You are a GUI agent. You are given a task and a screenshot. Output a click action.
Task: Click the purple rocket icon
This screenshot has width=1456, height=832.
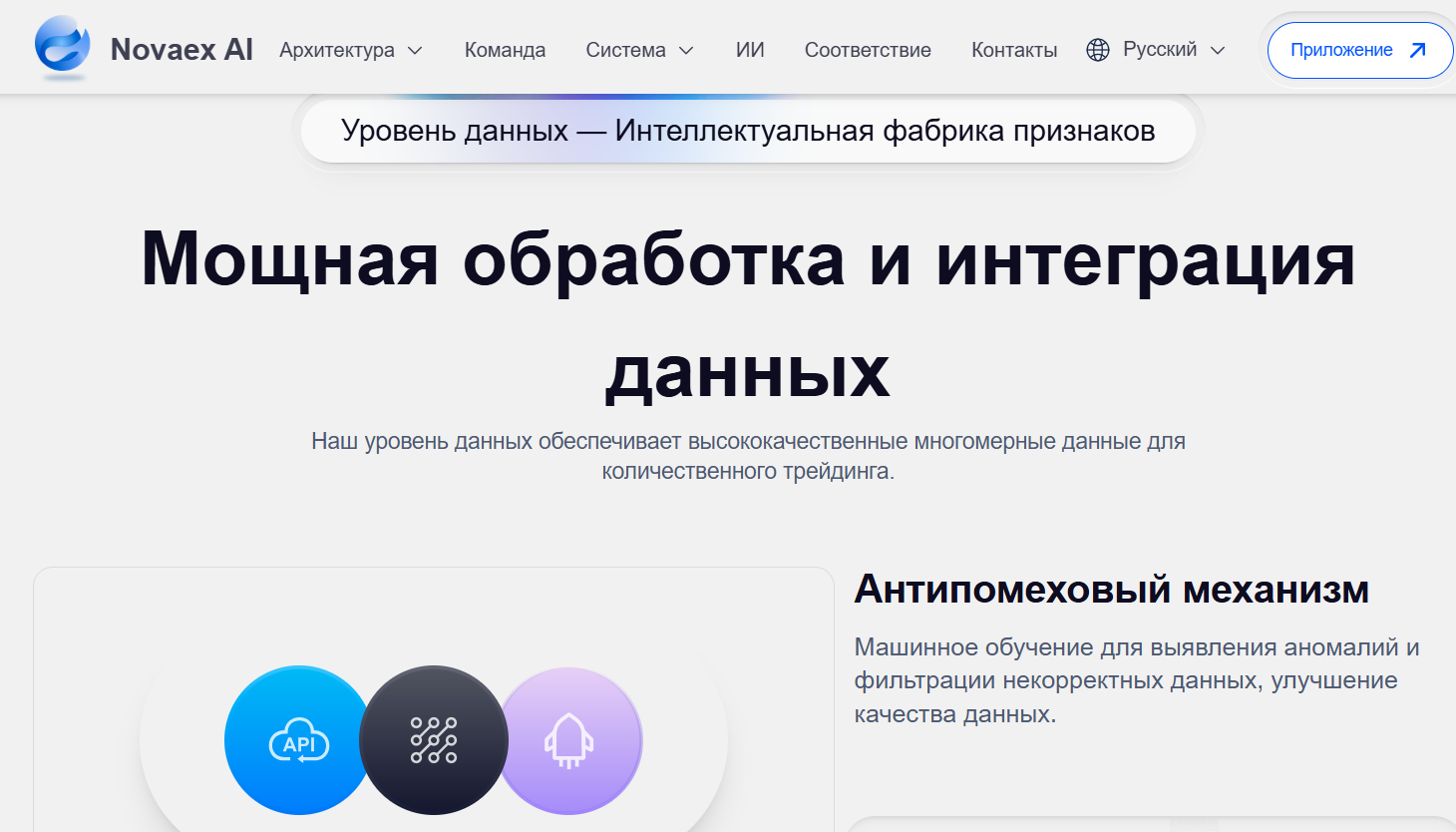pos(569,740)
